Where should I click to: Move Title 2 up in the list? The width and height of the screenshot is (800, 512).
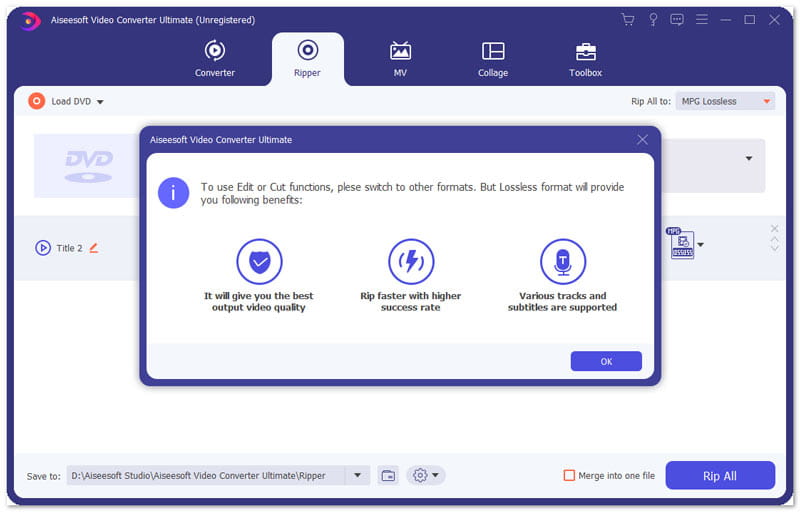tap(774, 239)
